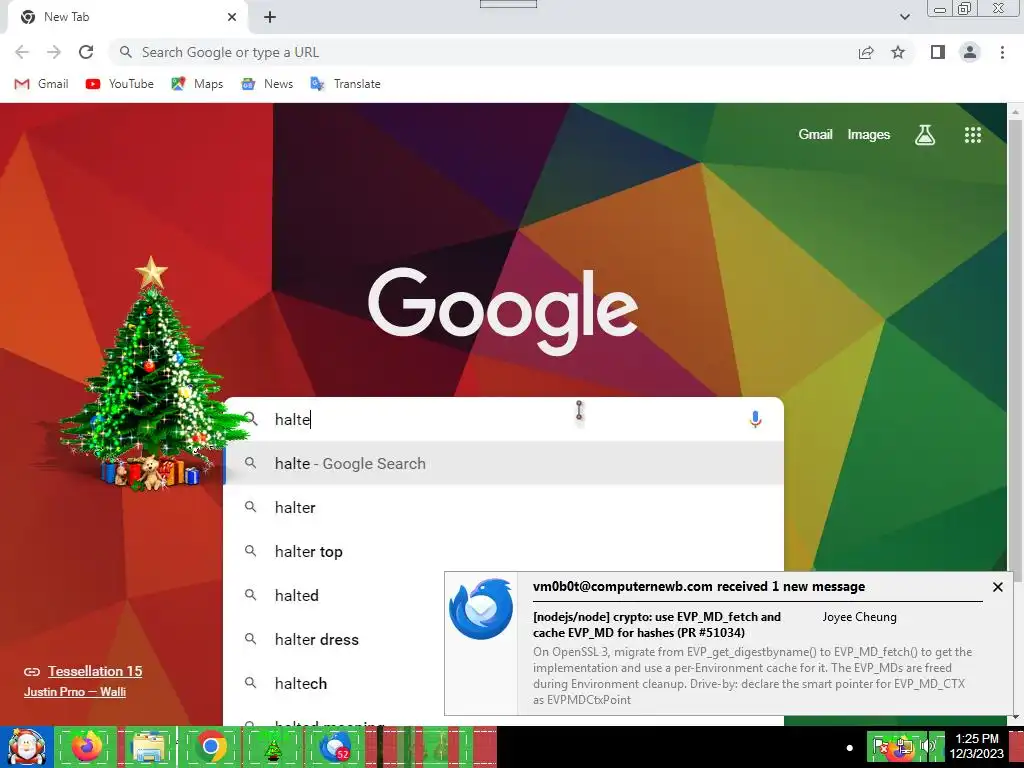
Task: Open the News bookmark
Action: (x=266, y=84)
